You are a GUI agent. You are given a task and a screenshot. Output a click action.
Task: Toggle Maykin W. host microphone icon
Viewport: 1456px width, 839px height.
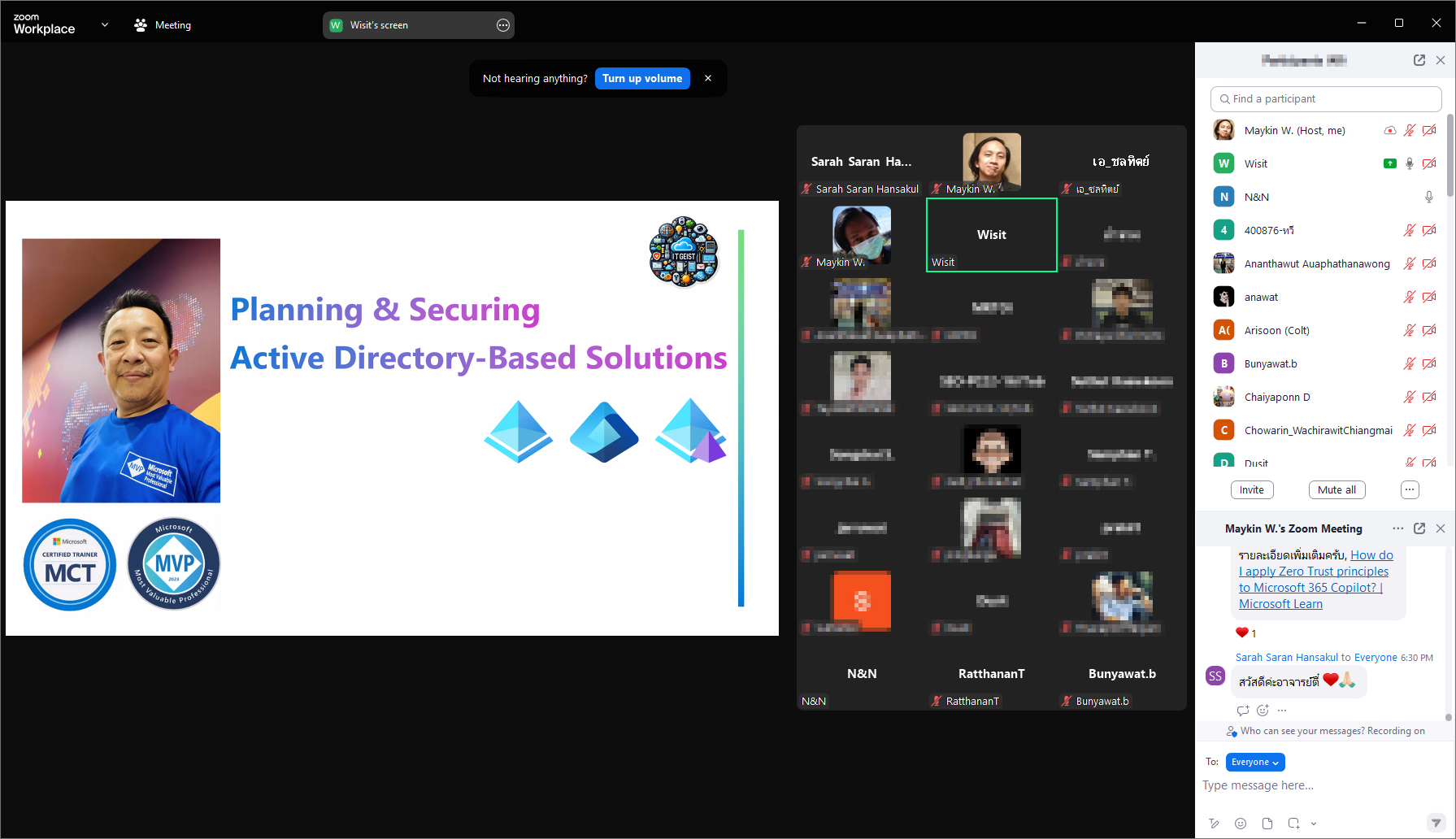pos(1410,130)
